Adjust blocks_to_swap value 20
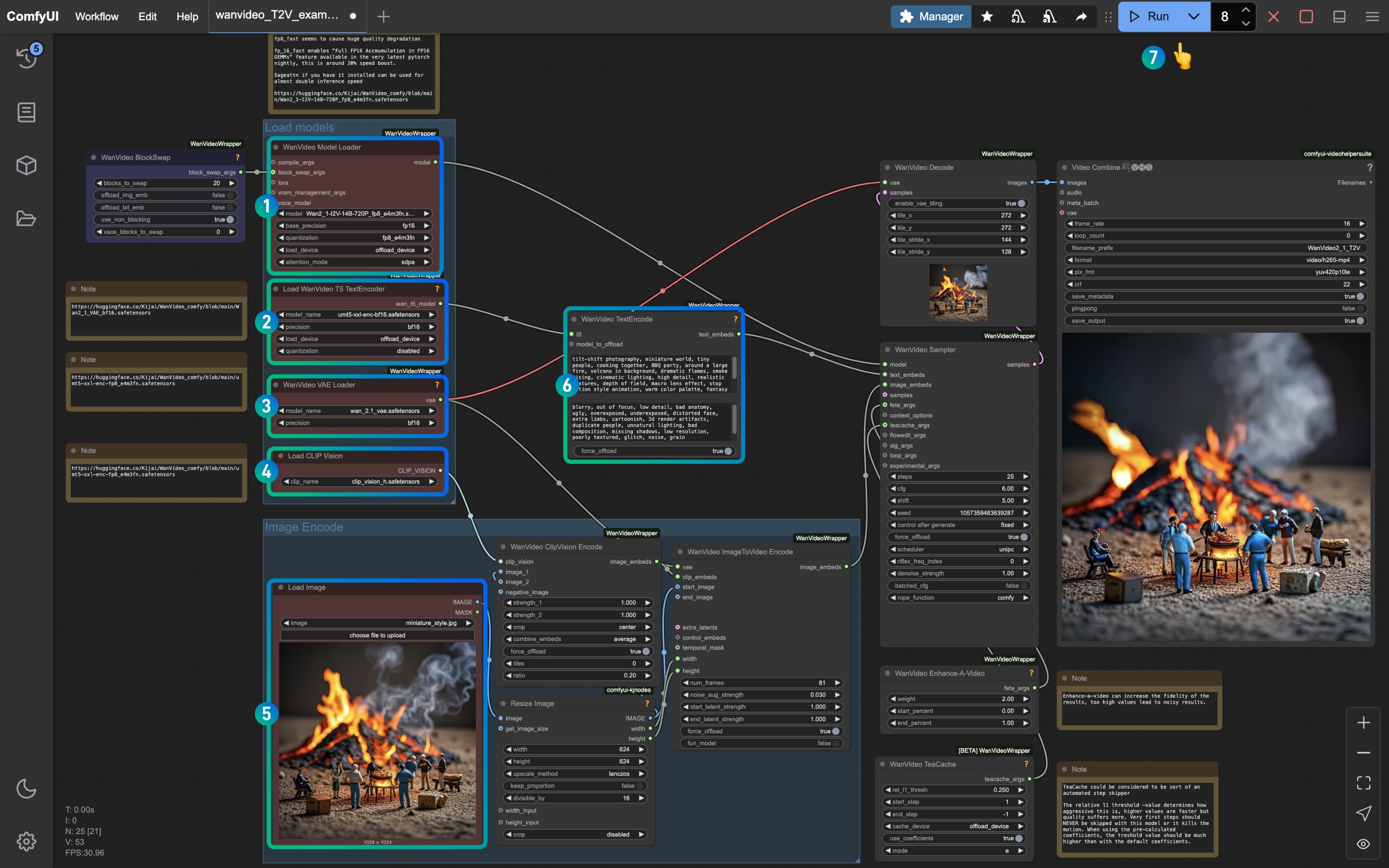 tap(165, 183)
